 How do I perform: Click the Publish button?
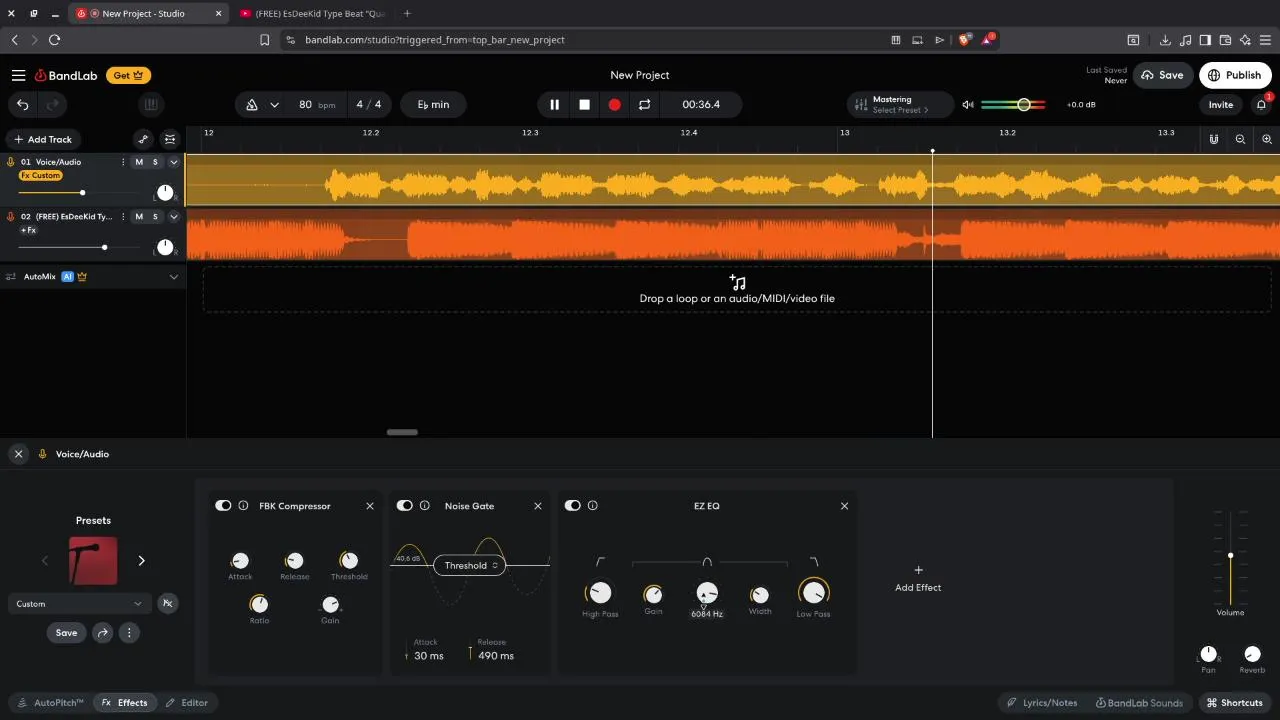point(1235,75)
